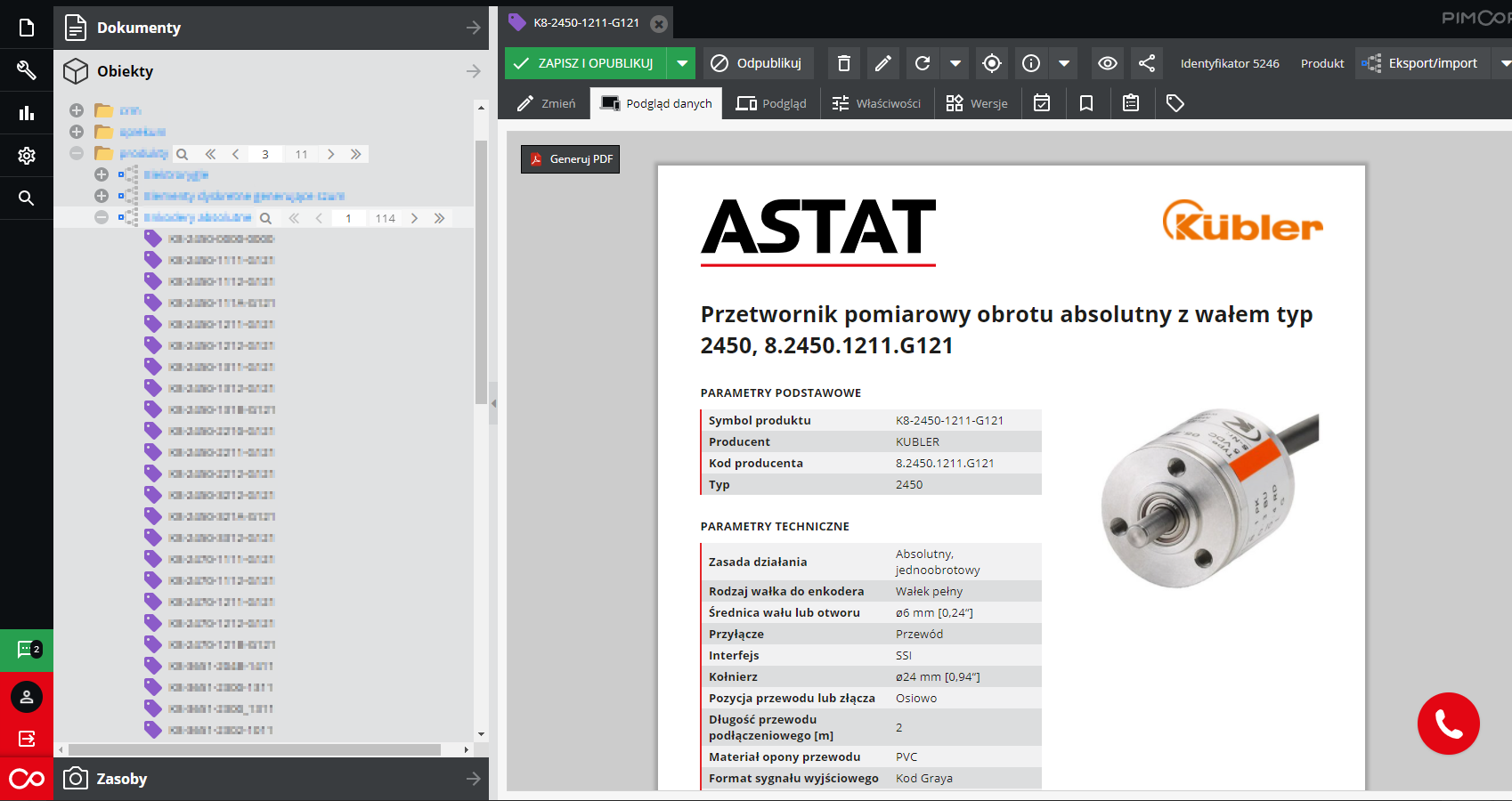The width and height of the screenshot is (1512, 801).
Task: Click the Eksport/import button
Action: coord(1422,63)
